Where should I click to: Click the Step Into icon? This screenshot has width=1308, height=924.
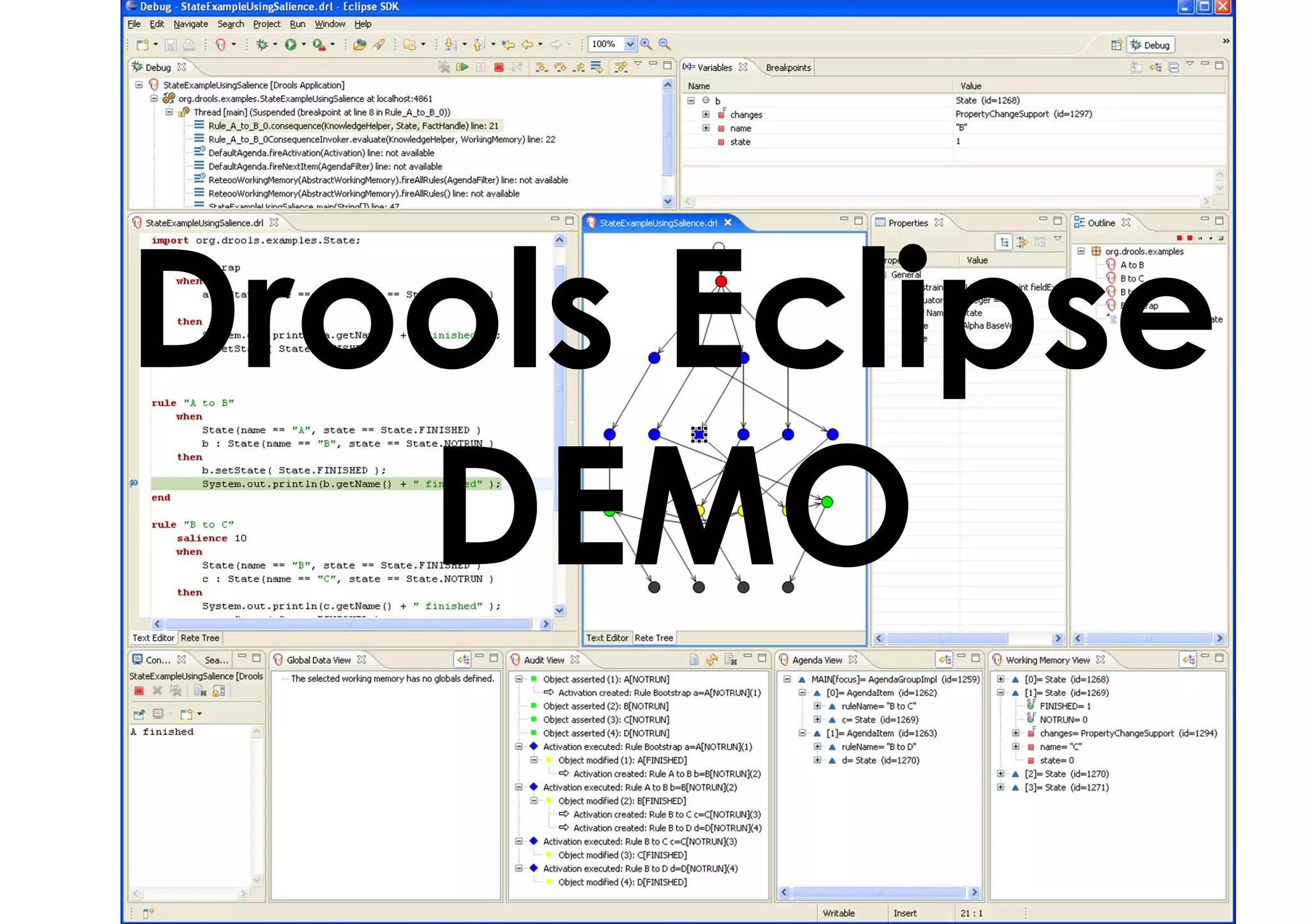(x=542, y=67)
